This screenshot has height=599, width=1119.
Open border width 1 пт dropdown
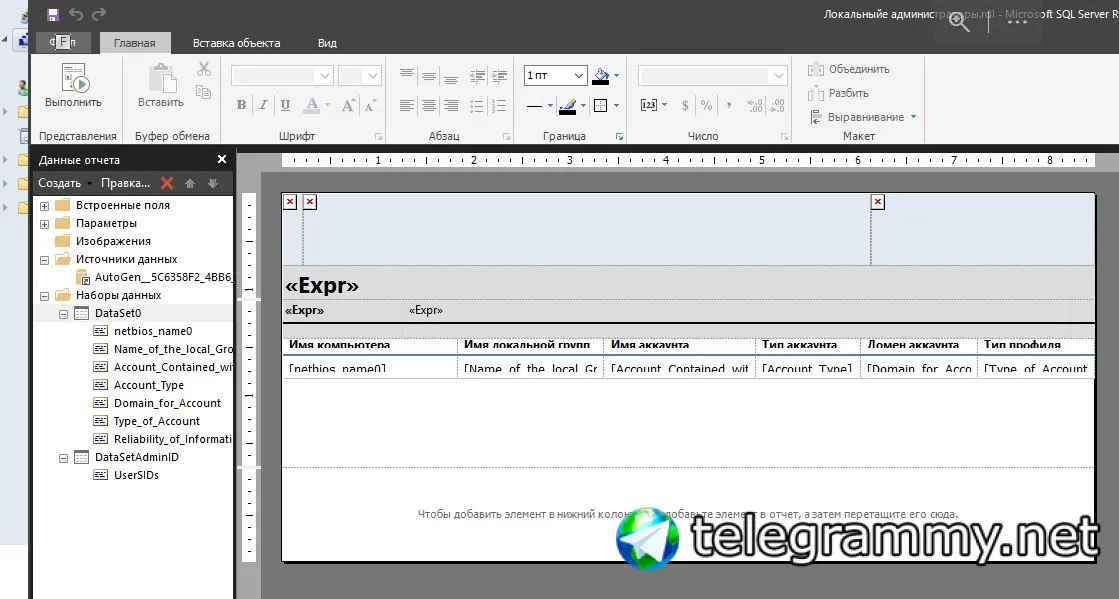point(579,75)
